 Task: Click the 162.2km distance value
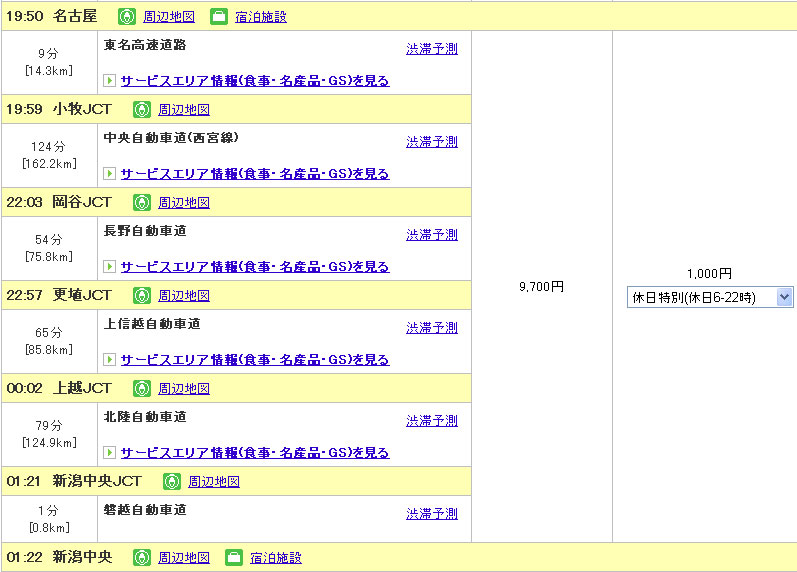[49, 164]
